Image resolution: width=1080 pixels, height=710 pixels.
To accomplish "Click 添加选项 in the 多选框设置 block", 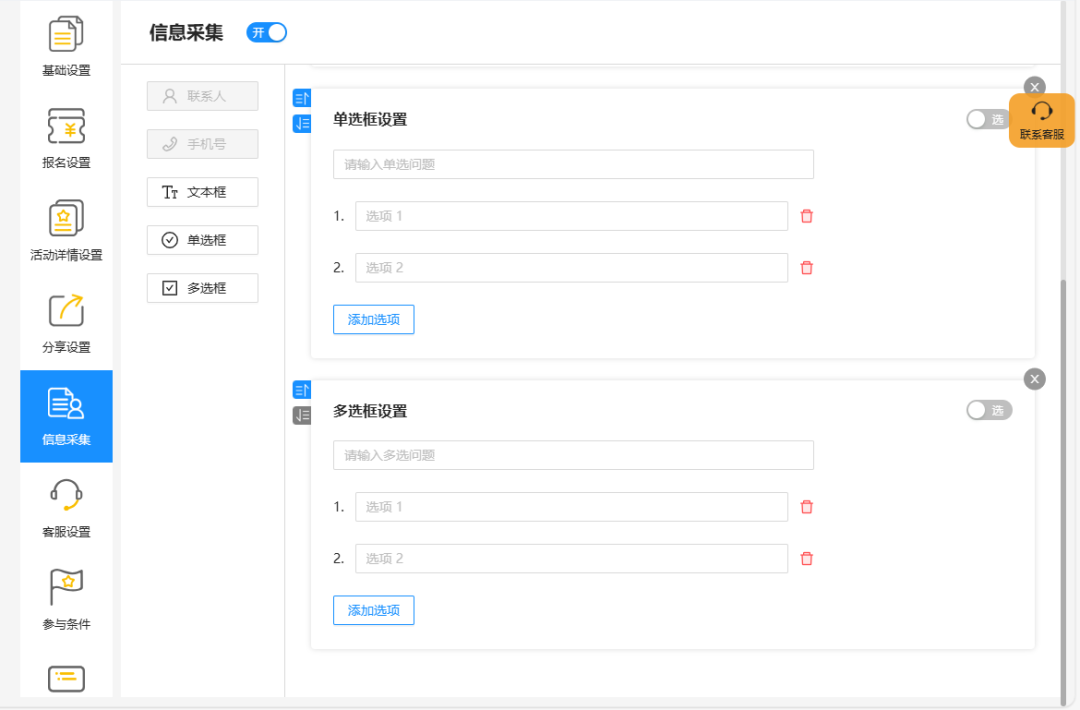I will [373, 610].
